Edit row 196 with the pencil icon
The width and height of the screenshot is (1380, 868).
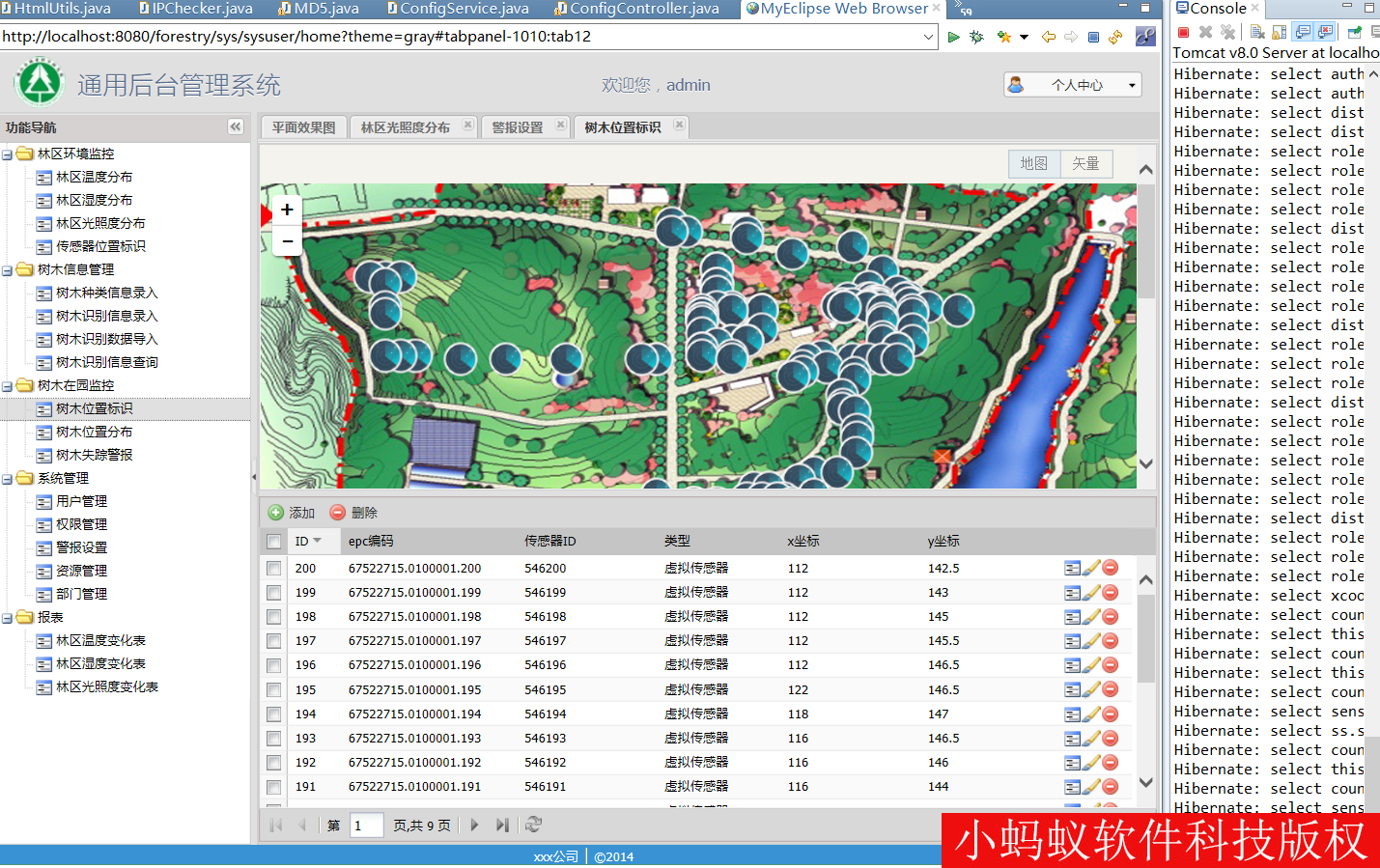click(x=1091, y=664)
